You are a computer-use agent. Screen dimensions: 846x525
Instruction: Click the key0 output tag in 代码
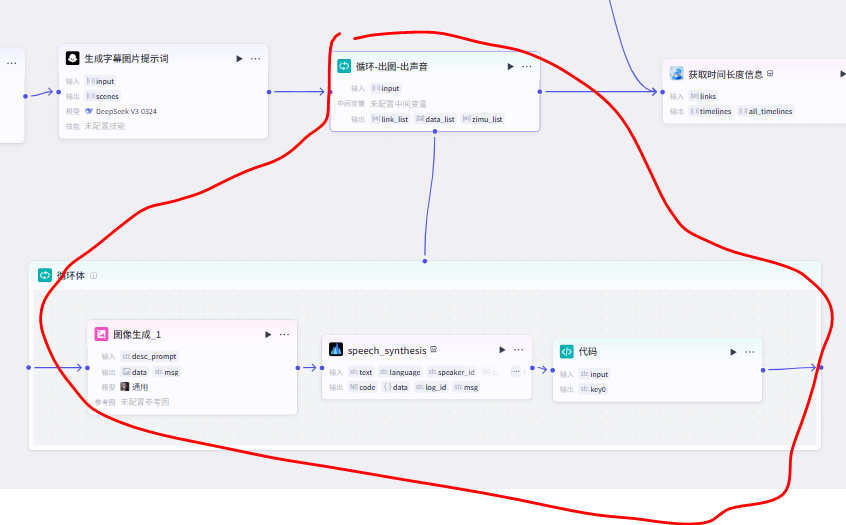point(593,389)
